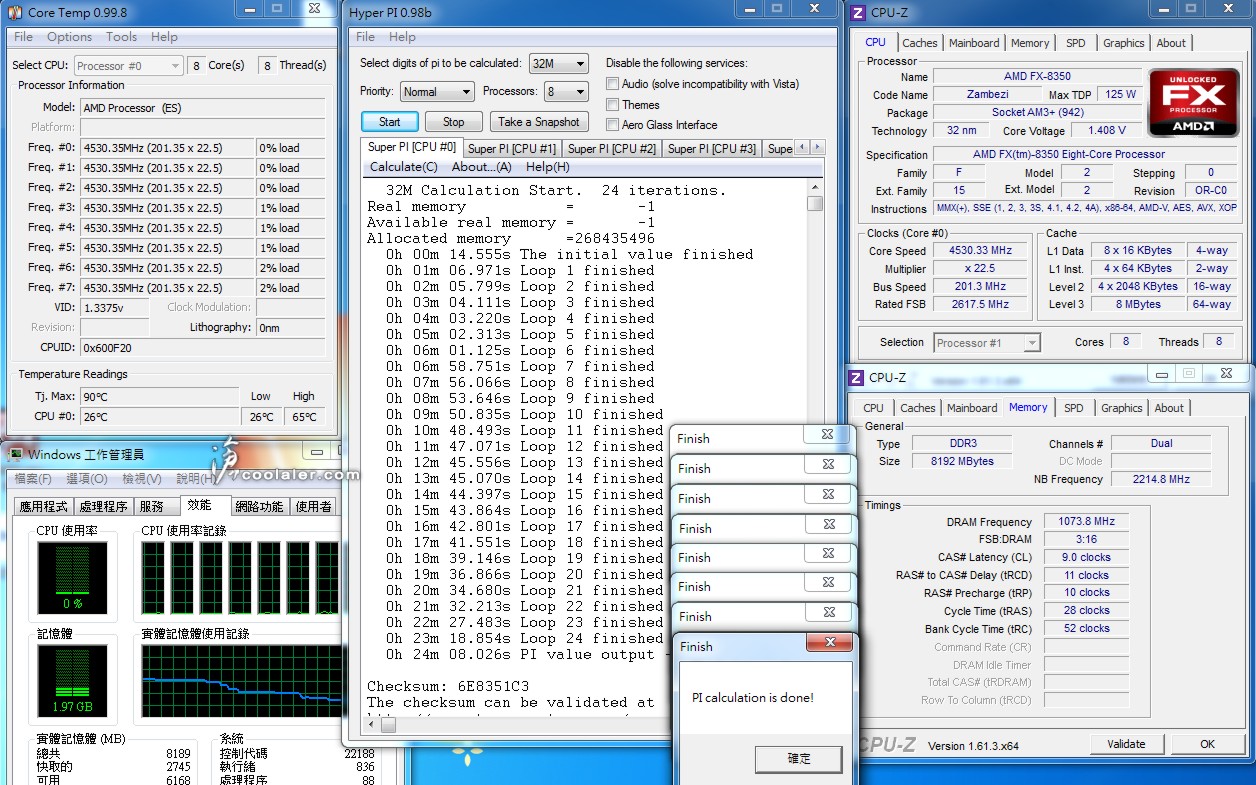Open the About...(A) menu in Super PI
Screen dimensions: 1256x785
tap(482, 167)
